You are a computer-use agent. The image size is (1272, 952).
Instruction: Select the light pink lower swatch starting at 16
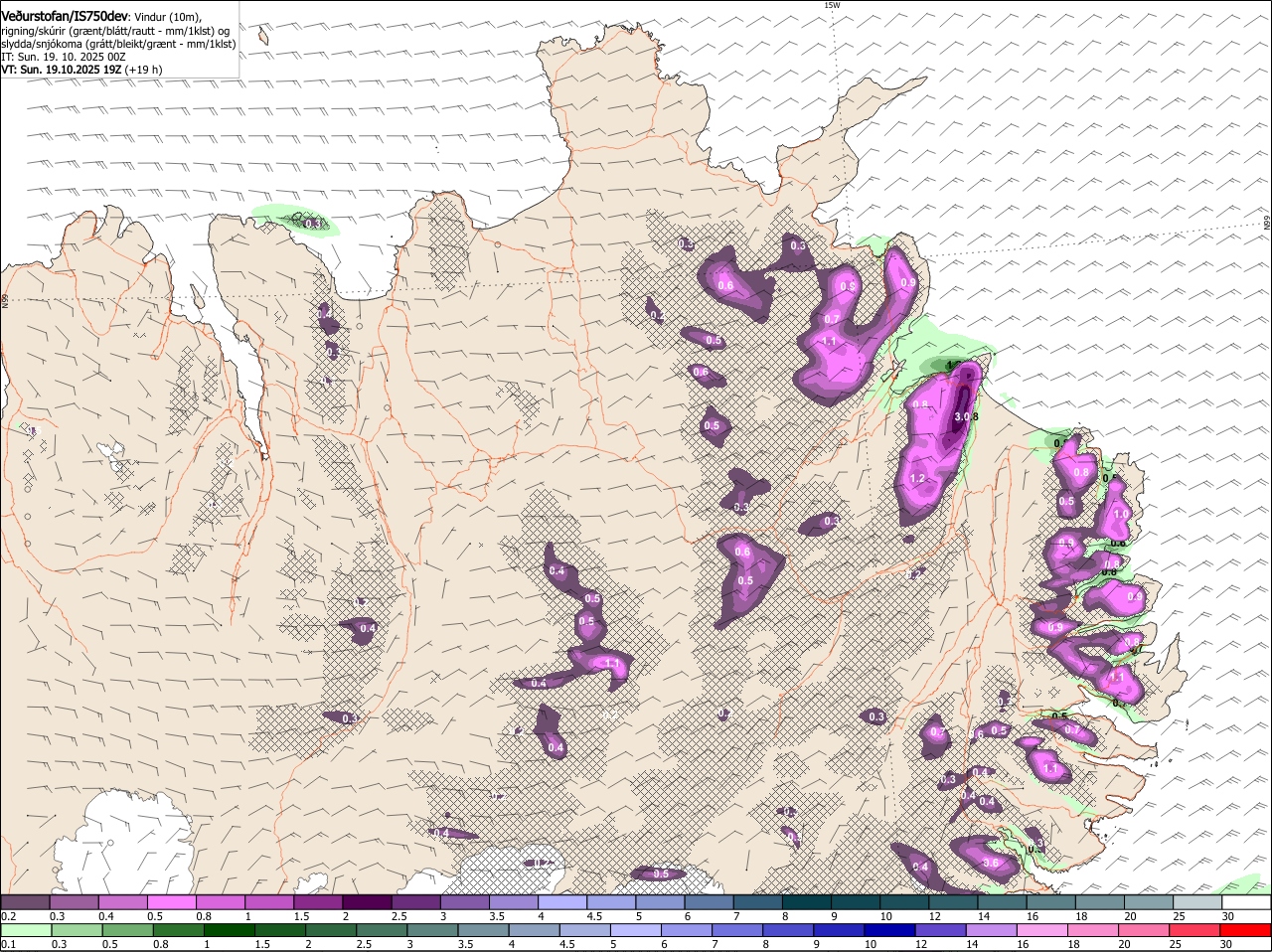click(x=1040, y=930)
